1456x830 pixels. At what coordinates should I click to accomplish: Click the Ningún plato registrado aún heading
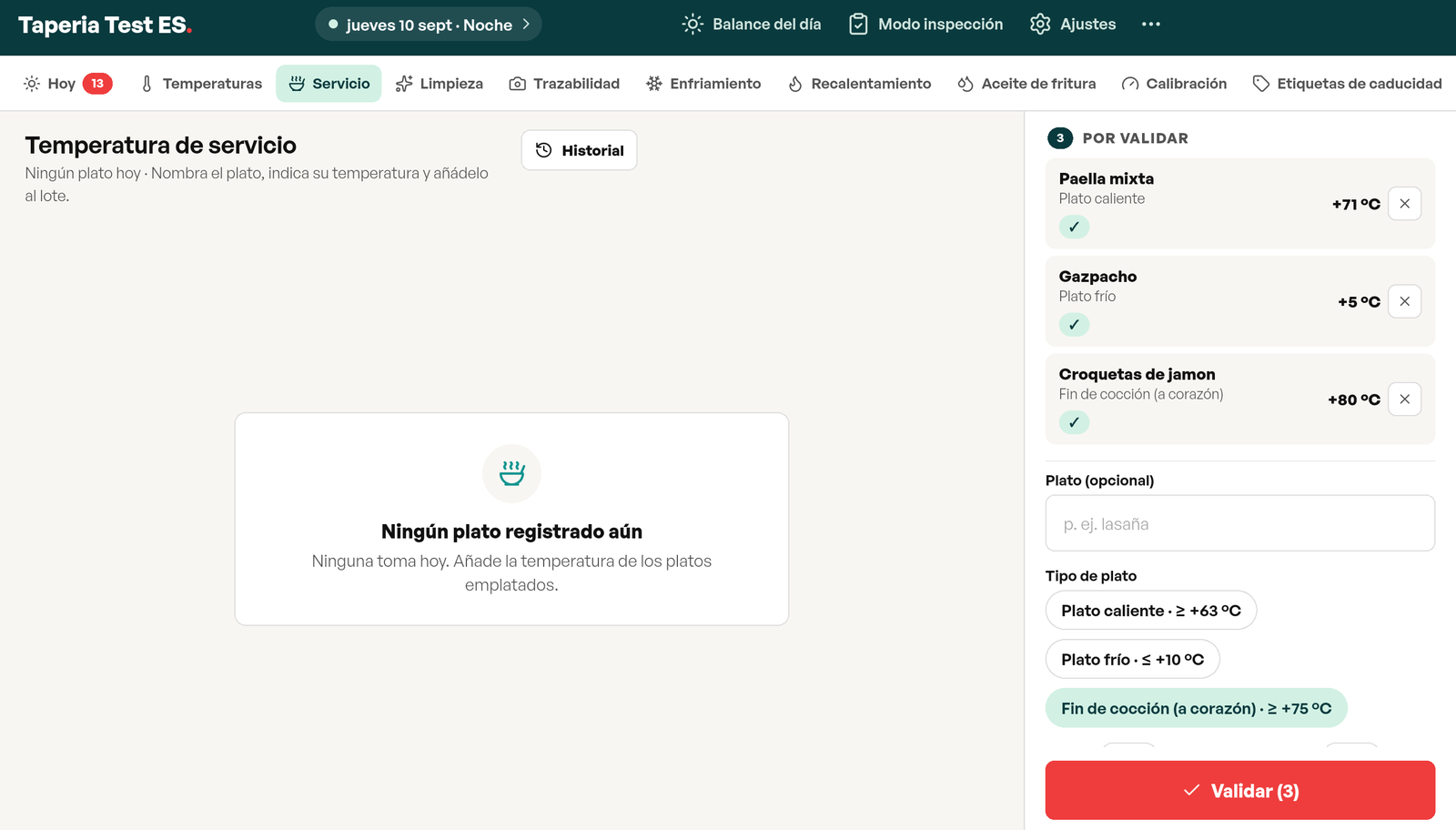click(511, 531)
